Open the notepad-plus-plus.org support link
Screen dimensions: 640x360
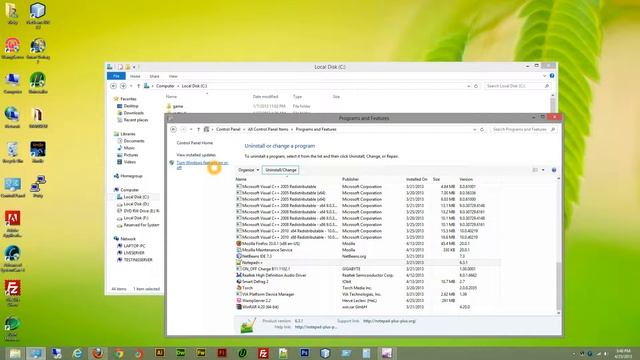pyautogui.click(x=389, y=321)
